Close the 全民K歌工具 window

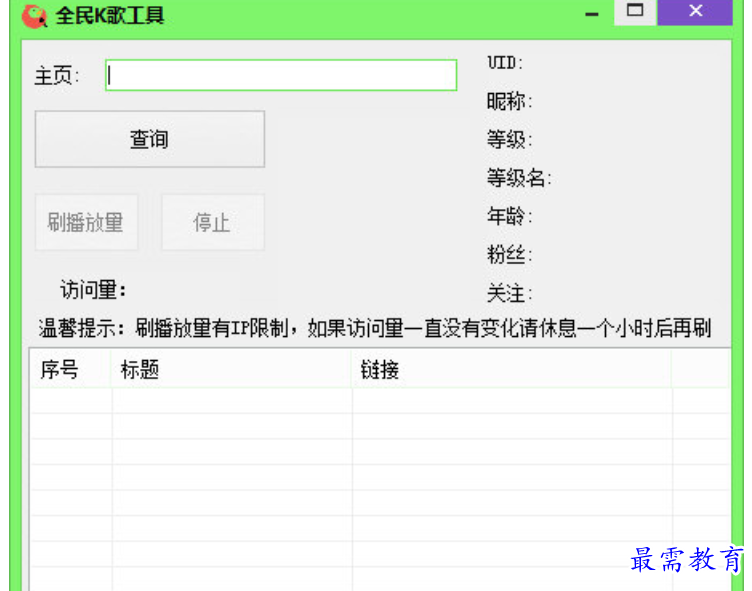point(695,11)
